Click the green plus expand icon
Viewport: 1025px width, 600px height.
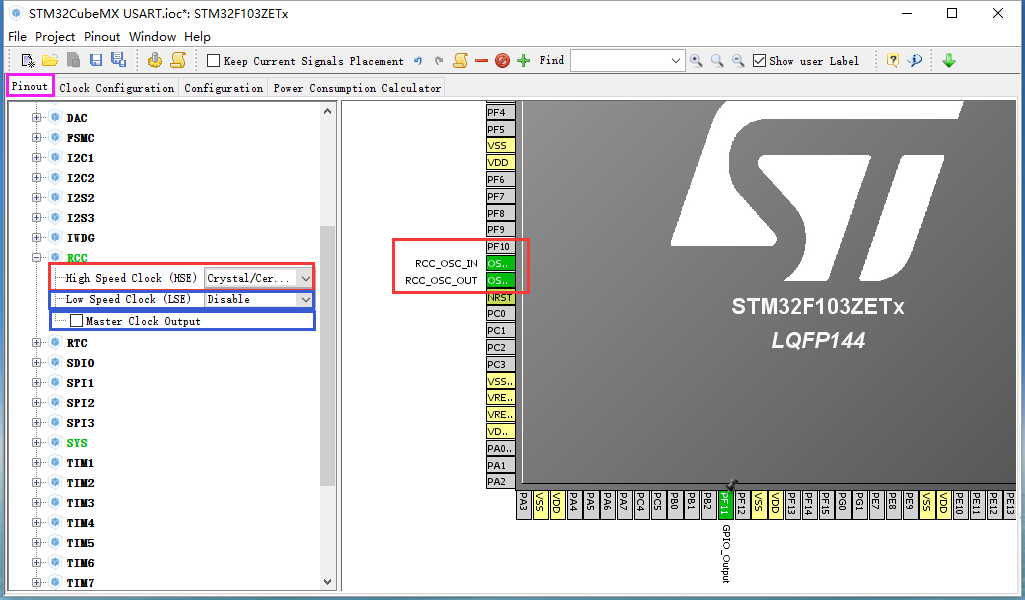[x=524, y=61]
